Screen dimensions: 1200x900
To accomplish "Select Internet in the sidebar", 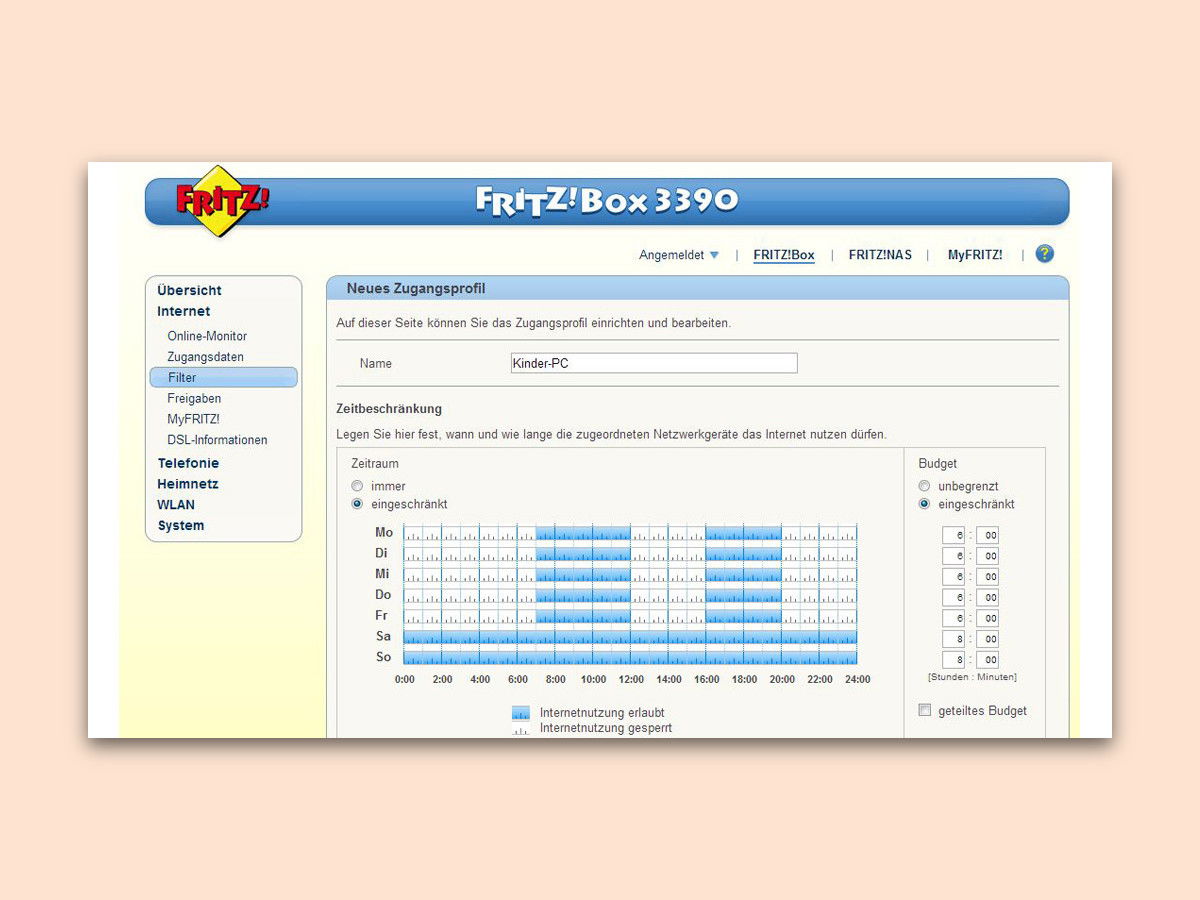I will (x=184, y=311).
